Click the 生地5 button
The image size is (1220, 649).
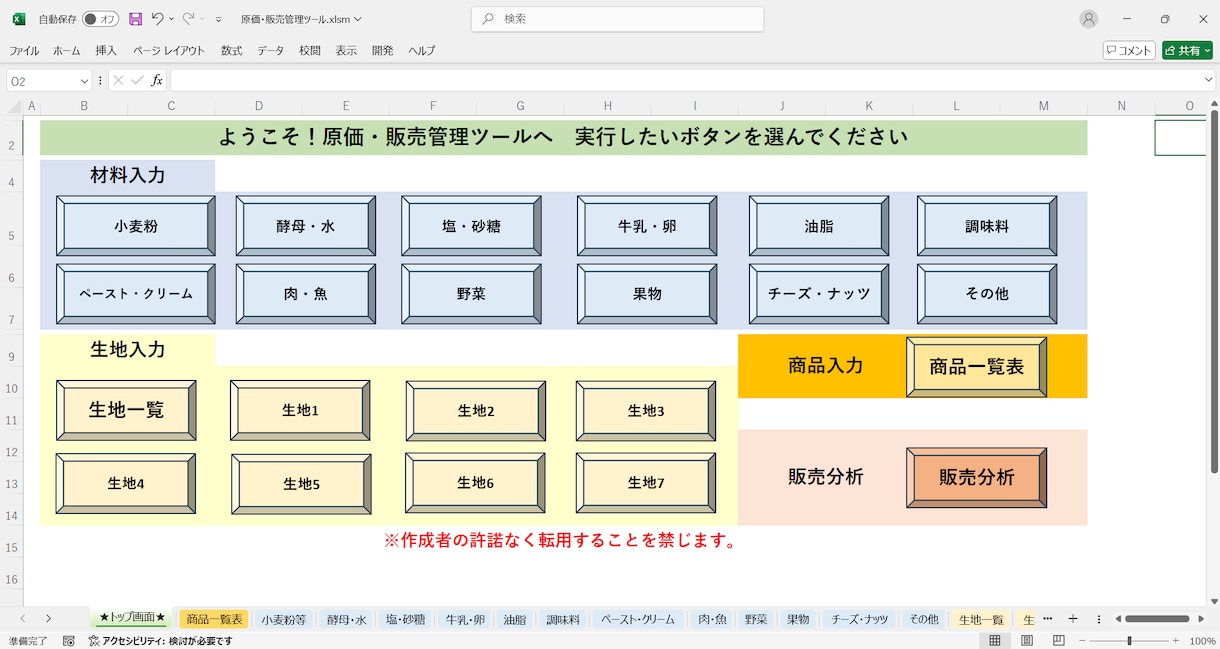click(x=301, y=484)
